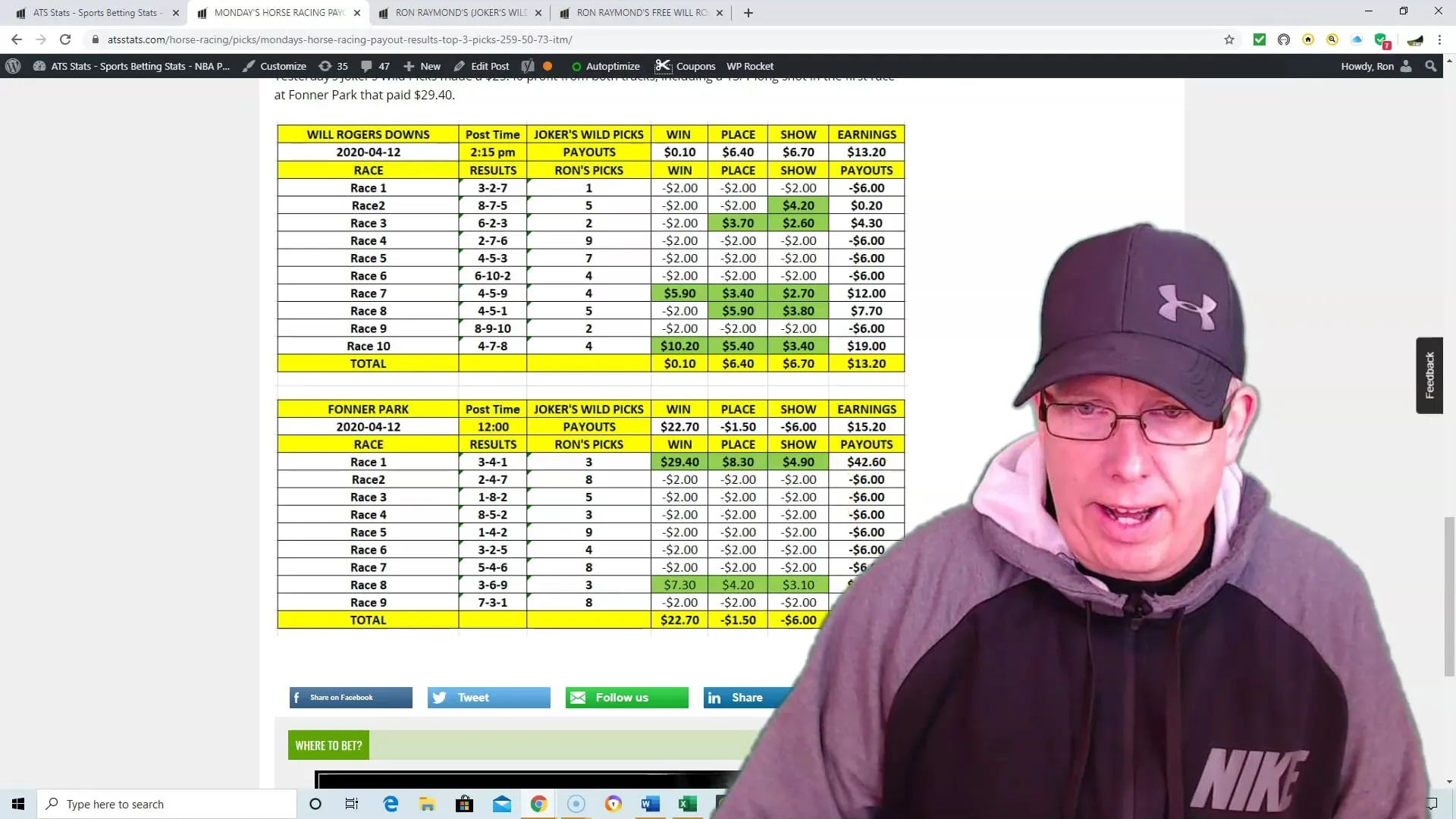The image size is (1456, 819).
Task: Click Type here to search box
Action: point(167,804)
